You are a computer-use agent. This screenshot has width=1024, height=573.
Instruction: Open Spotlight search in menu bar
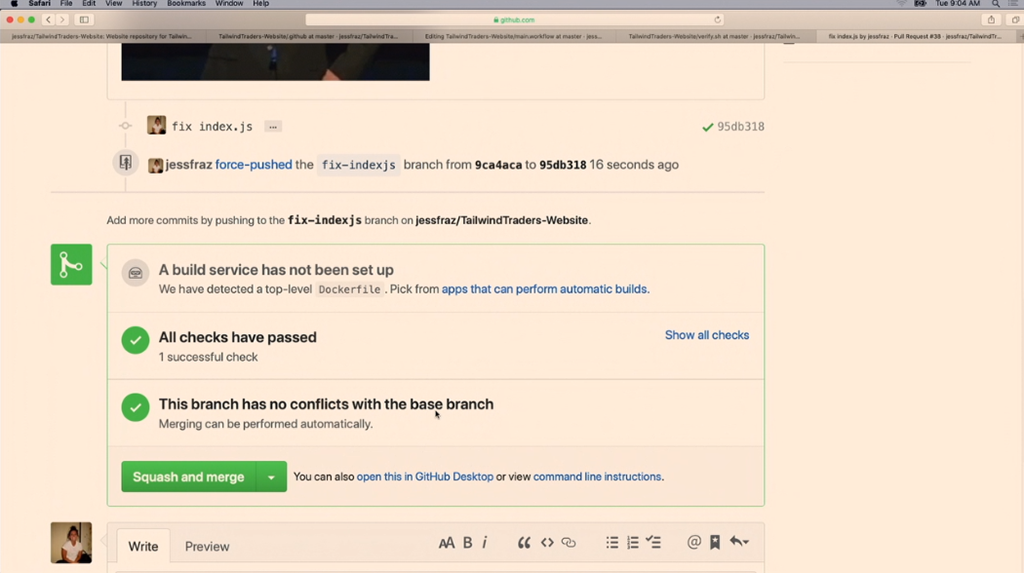[996, 3]
